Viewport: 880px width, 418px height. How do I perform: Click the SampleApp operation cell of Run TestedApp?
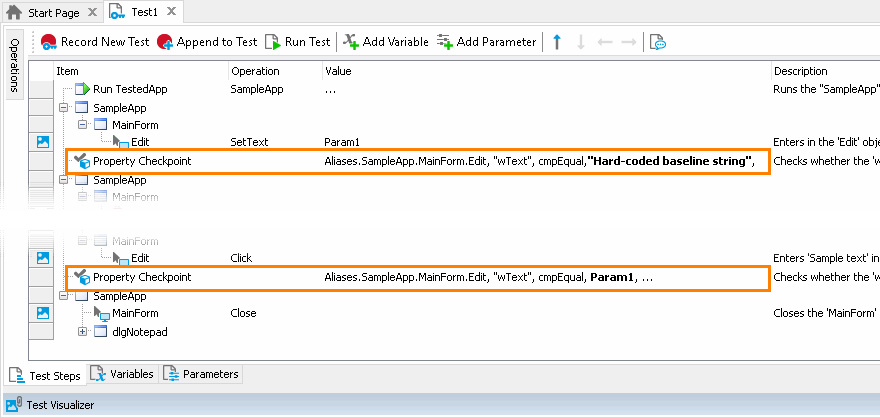click(257, 89)
